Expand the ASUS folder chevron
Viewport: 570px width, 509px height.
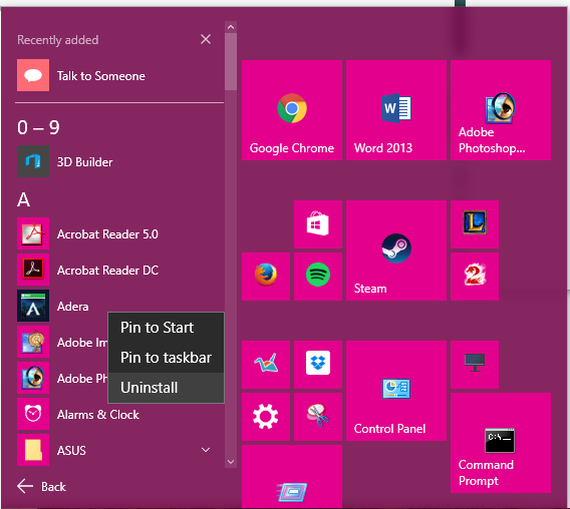point(206,450)
